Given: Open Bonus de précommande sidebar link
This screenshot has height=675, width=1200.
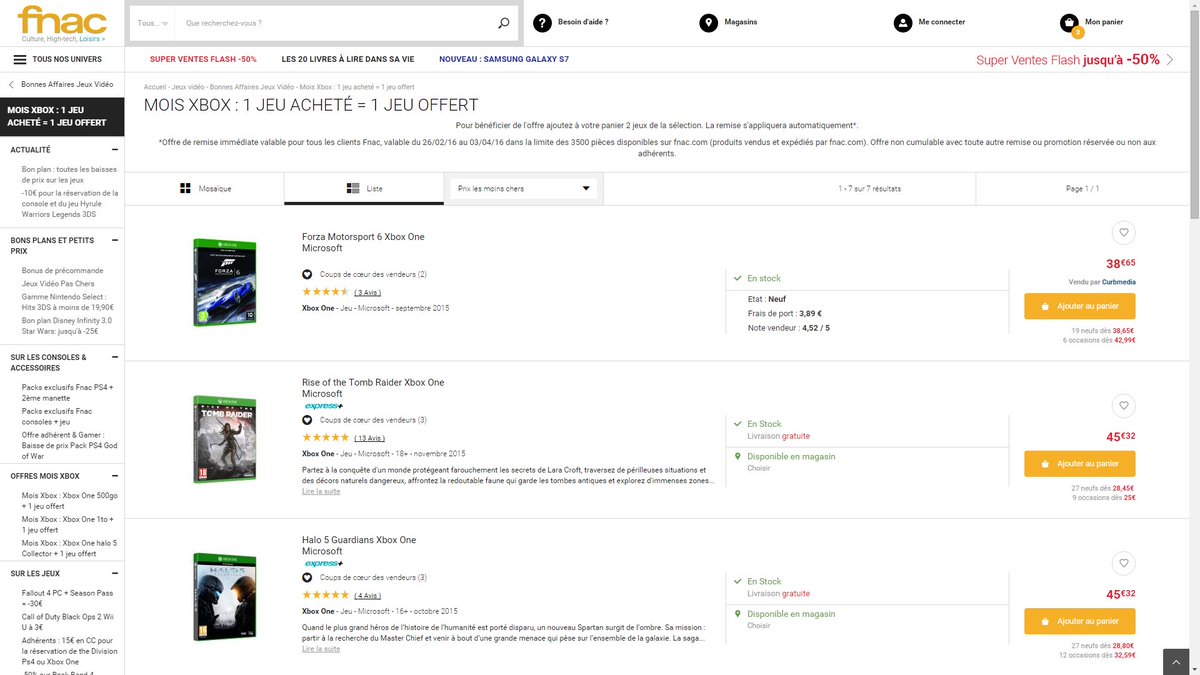Looking at the screenshot, I should (62, 271).
